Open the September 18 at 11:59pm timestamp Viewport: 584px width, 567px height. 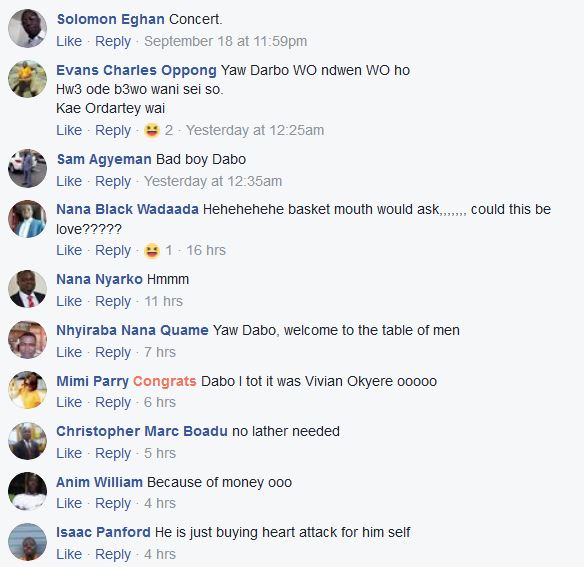[226, 41]
